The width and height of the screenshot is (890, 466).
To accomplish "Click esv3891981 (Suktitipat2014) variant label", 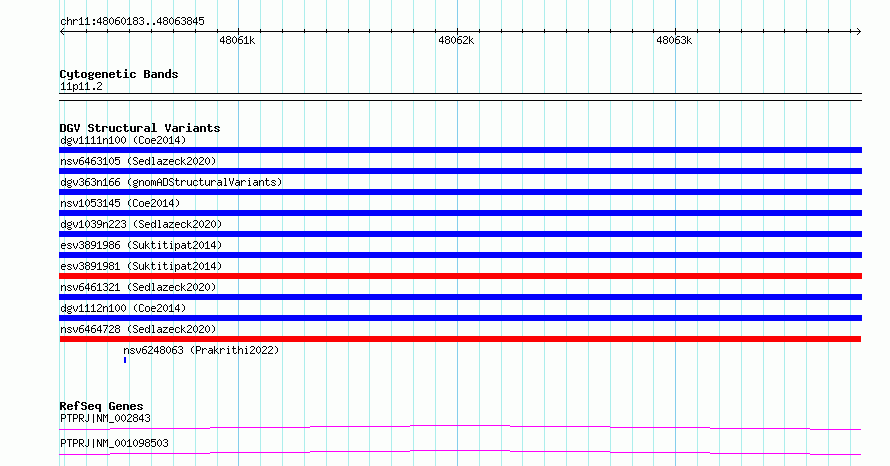I will 141,266.
